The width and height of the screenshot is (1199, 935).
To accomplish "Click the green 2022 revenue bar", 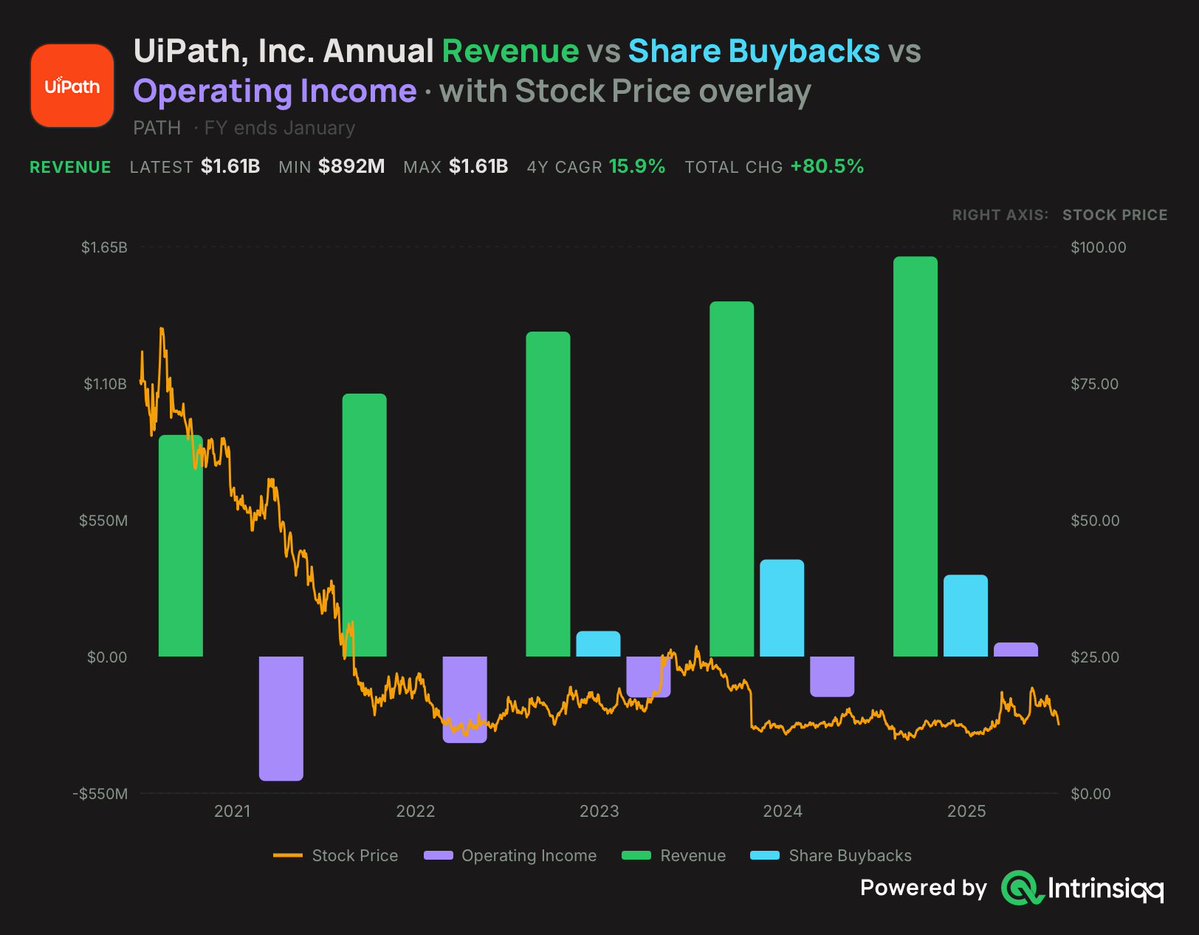I will pos(364,525).
